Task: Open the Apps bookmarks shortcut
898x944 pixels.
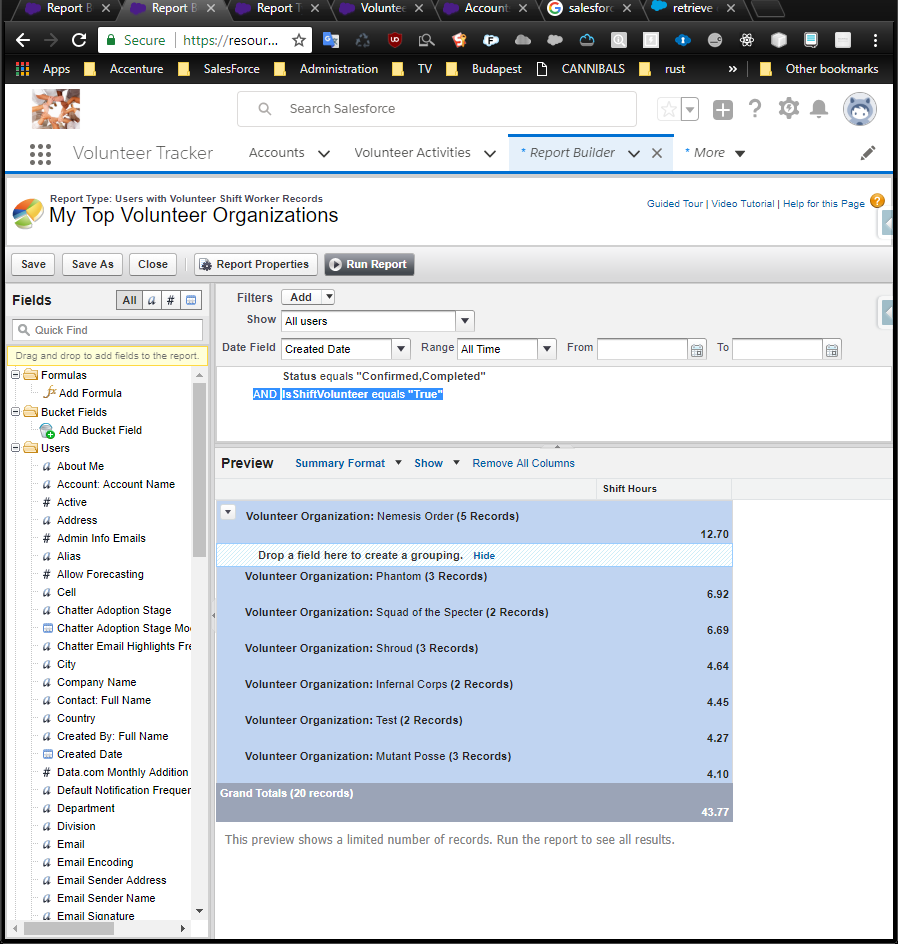Action: [43, 69]
